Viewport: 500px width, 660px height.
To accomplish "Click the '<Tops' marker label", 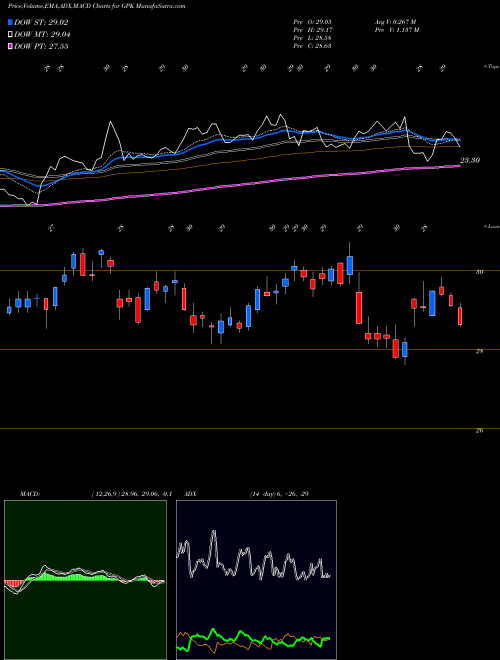I will coord(491,67).
